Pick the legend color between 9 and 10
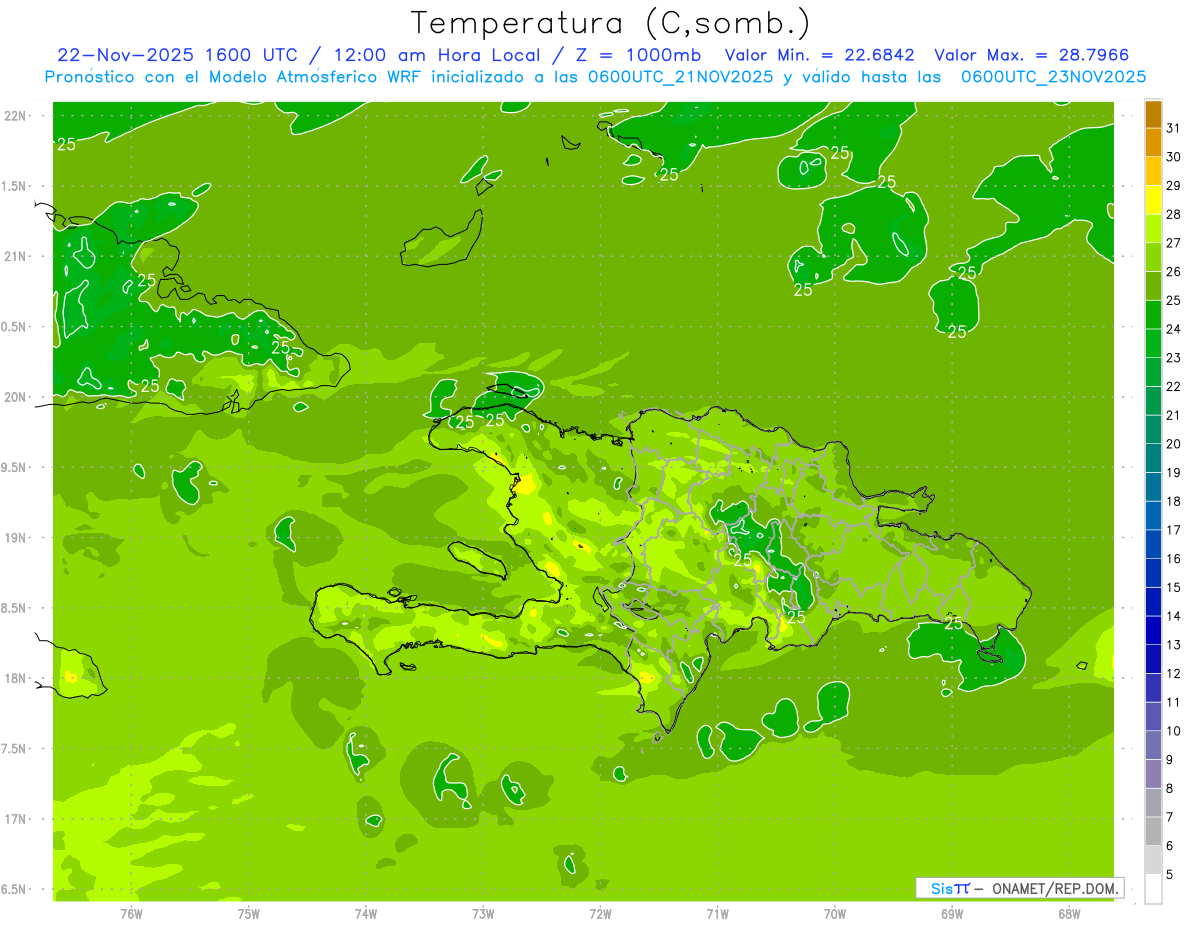The width and height of the screenshot is (1200, 927). [1153, 746]
